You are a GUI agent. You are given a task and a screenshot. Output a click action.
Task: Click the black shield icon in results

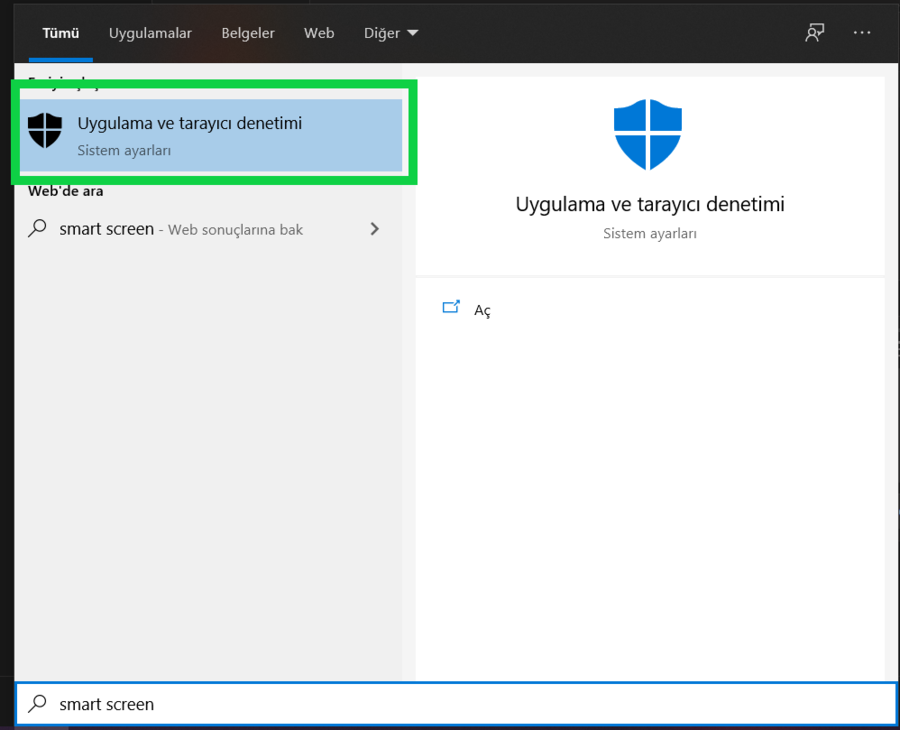(45, 130)
